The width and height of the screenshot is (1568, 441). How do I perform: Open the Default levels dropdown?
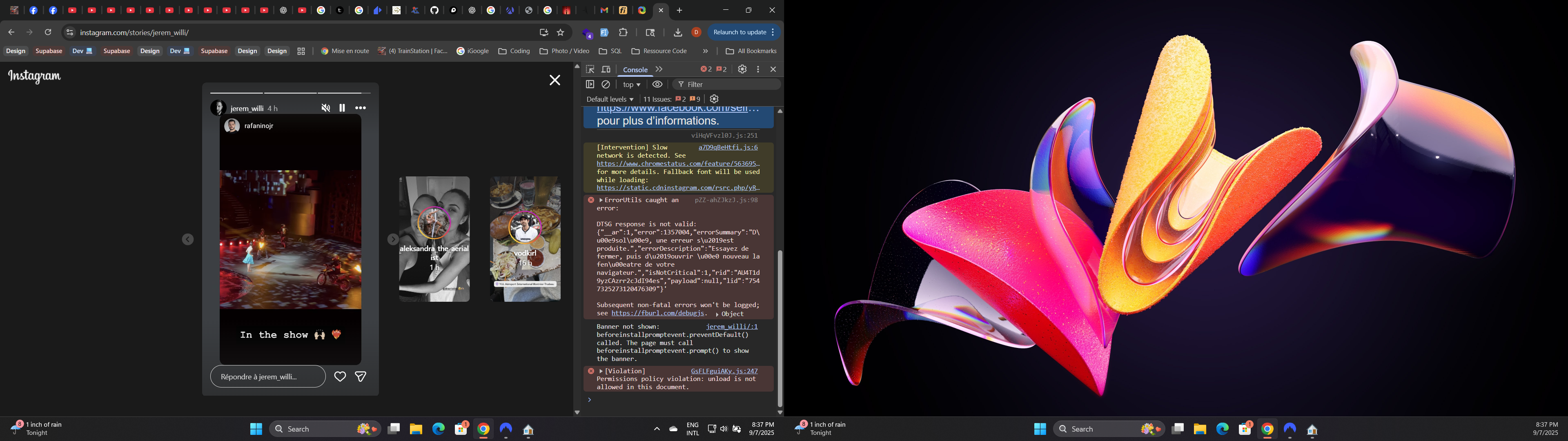tap(609, 99)
